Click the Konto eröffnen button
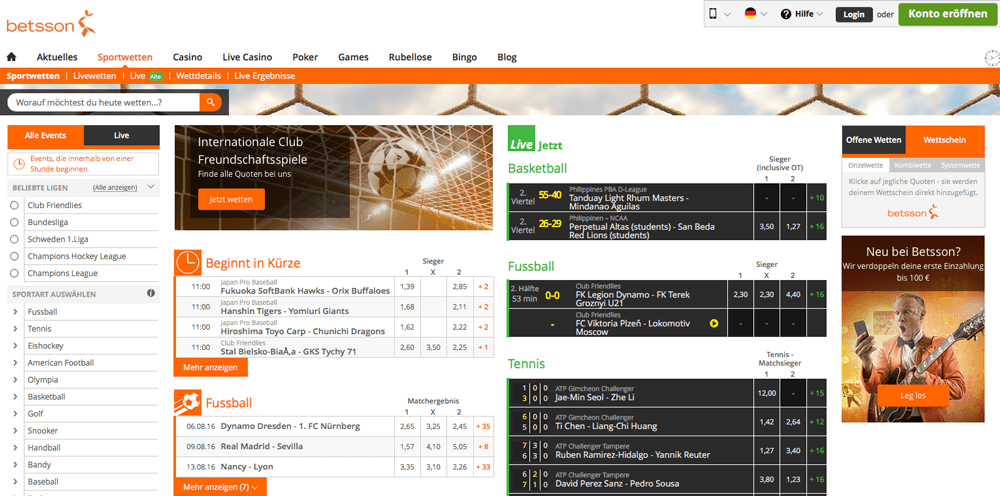This screenshot has height=496, width=1000. [x=948, y=13]
